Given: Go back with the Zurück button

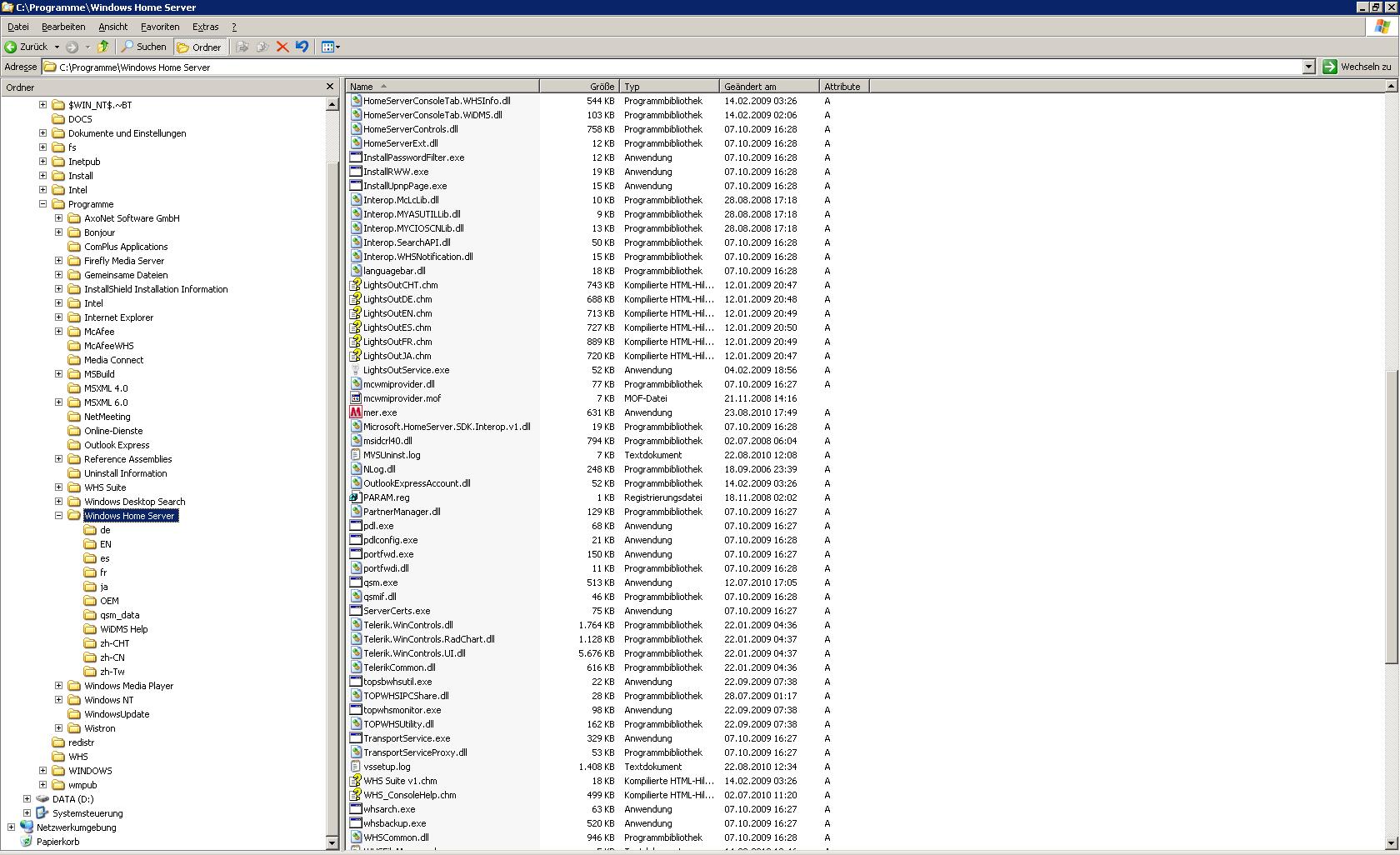Looking at the screenshot, I should [x=27, y=47].
